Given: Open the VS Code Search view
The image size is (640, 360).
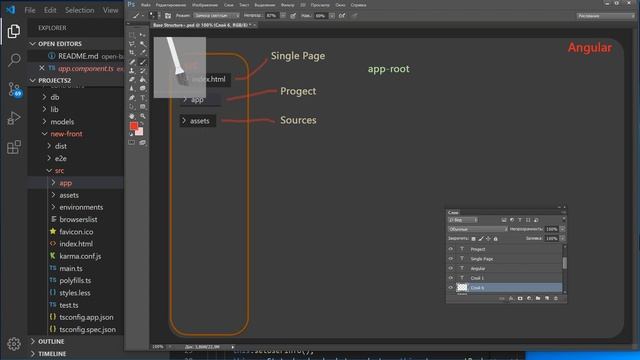Looking at the screenshot, I should (14, 60).
